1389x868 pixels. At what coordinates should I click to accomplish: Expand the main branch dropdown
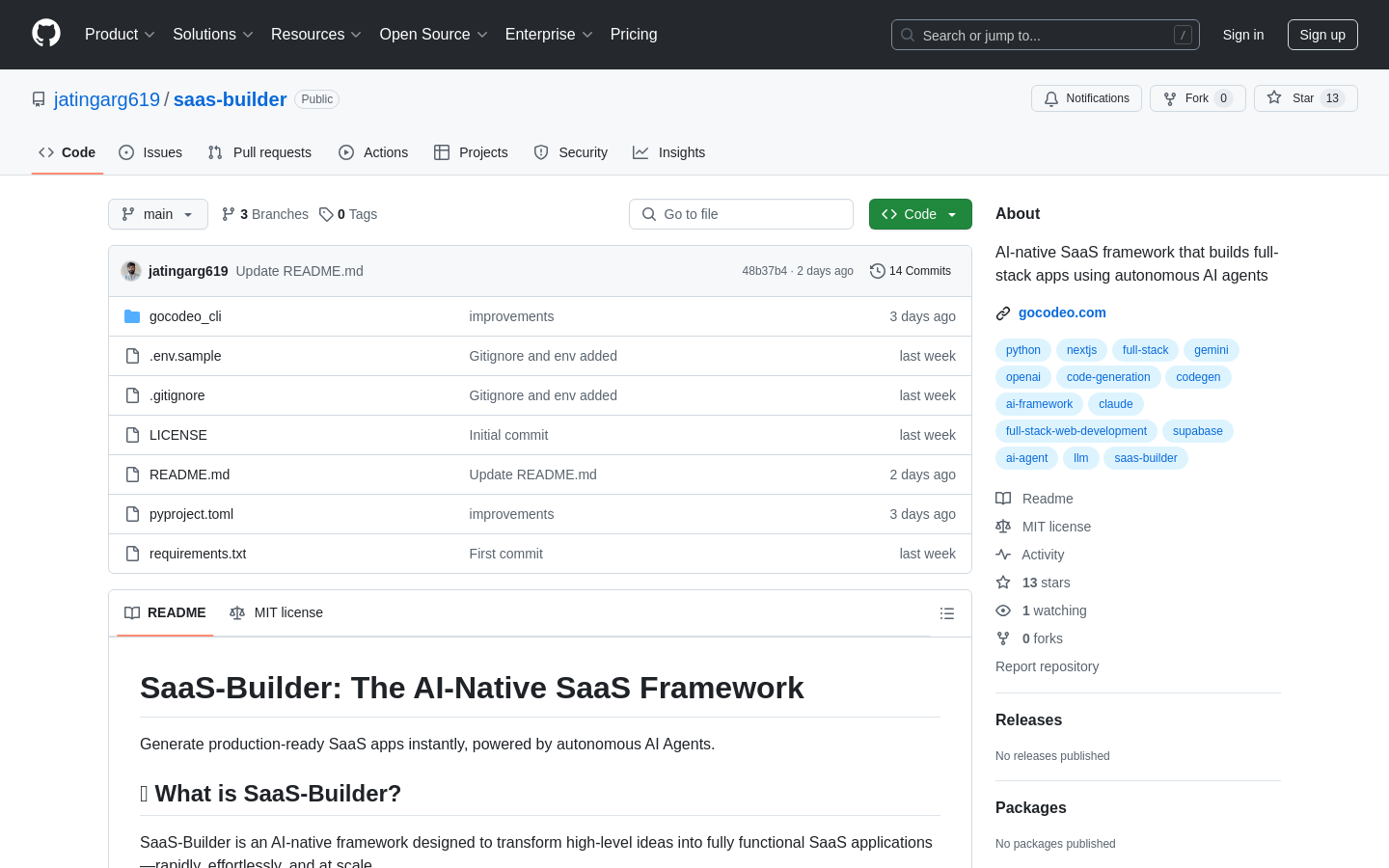(158, 214)
